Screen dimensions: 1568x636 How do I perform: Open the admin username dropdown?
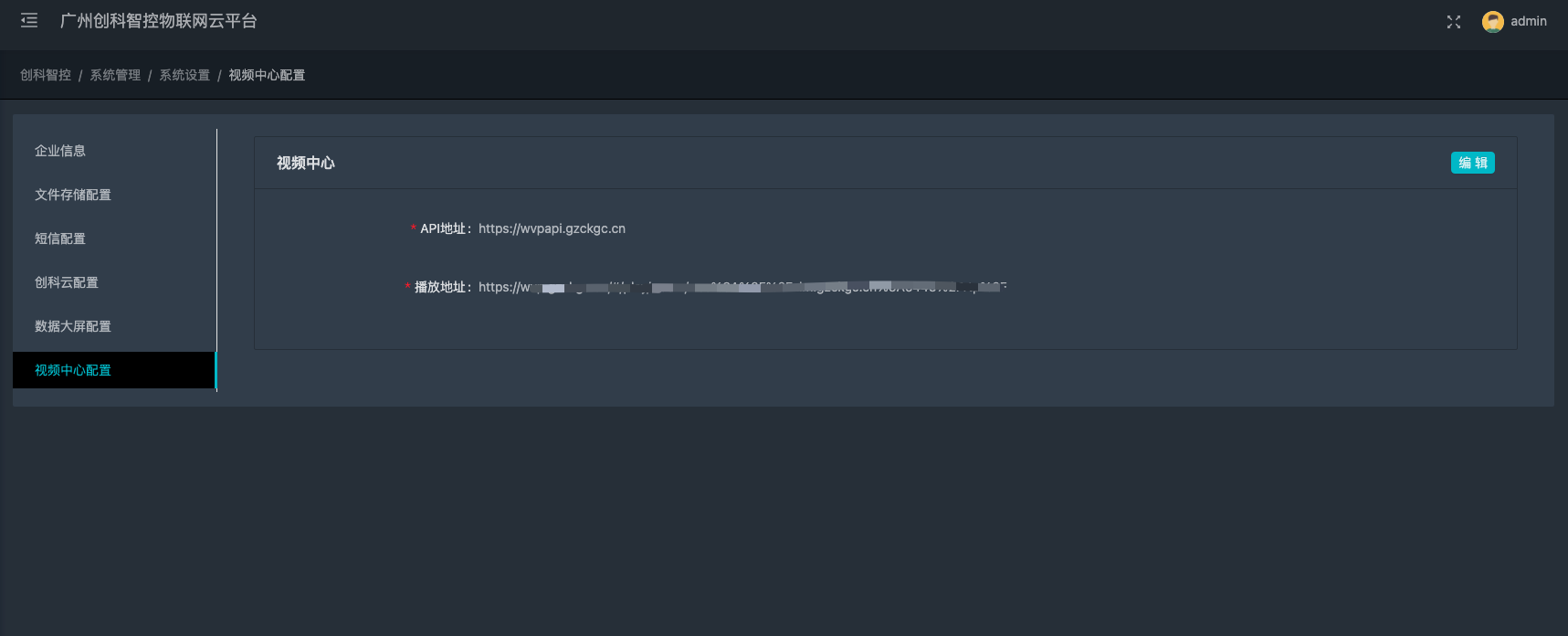[1528, 22]
